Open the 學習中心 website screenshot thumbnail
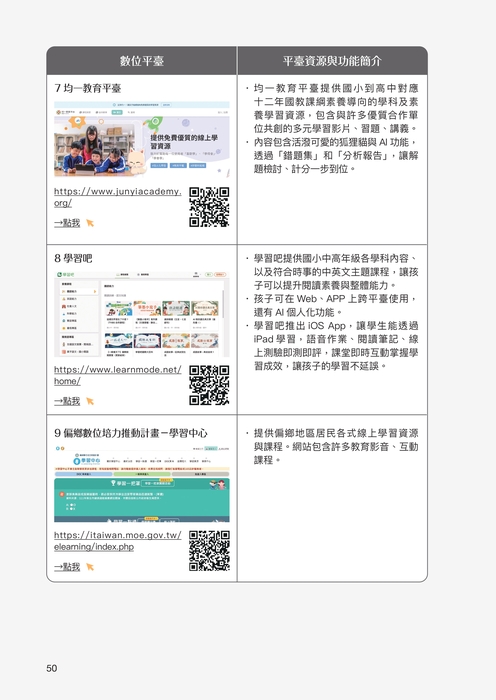Screen dimensions: 496x700 click(x=142, y=483)
